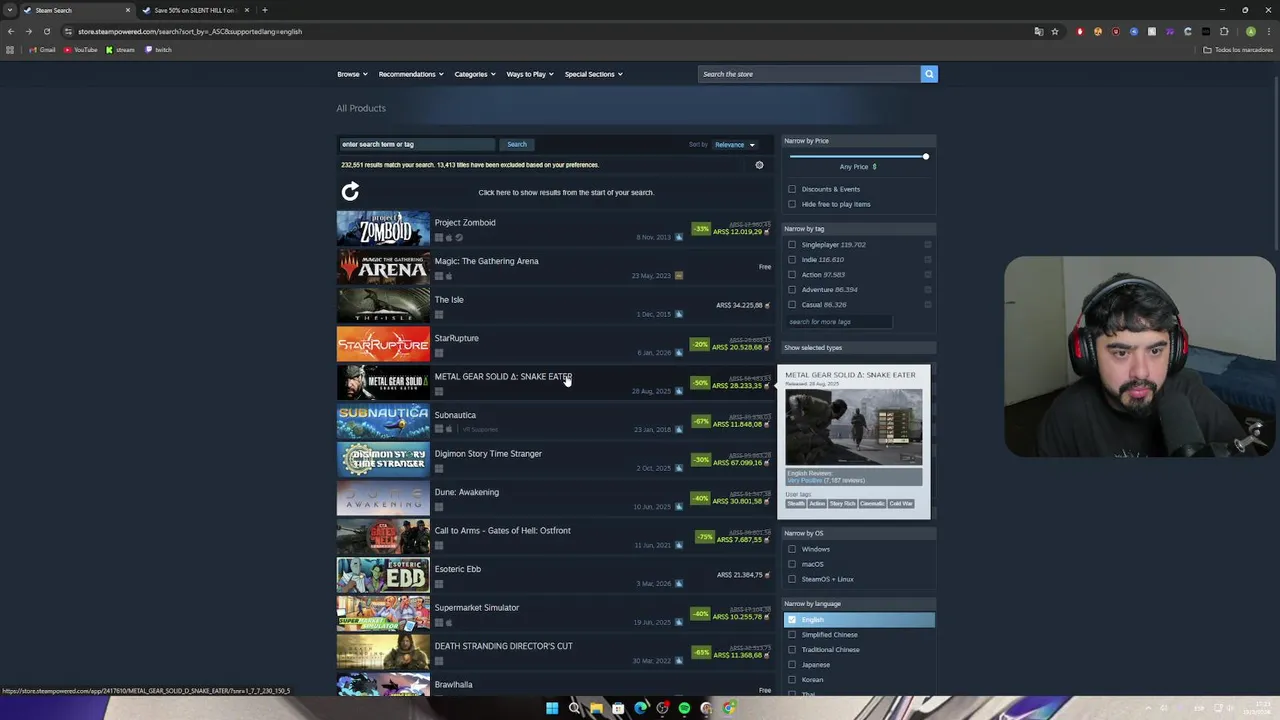Screen dimensions: 1280x720
Task: Open the Chrome extensions puzzle icon
Action: click(x=1224, y=31)
